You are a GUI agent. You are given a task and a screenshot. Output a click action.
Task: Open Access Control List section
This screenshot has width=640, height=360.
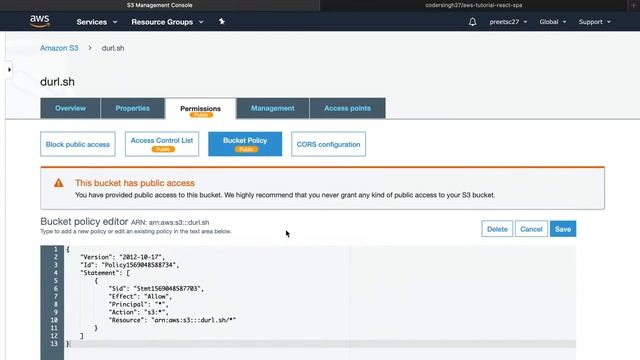tap(162, 144)
